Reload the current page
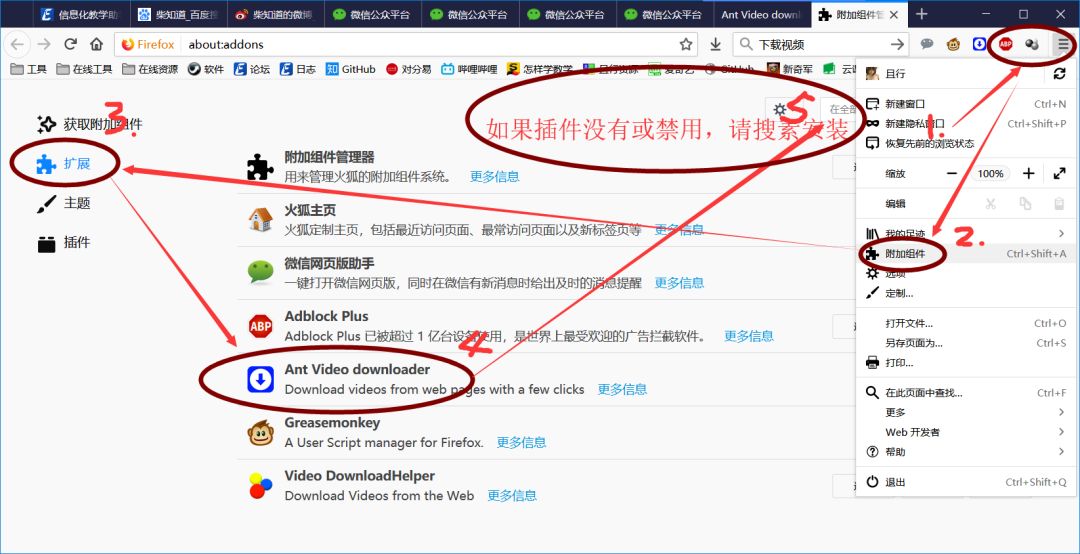This screenshot has height=554, width=1080. [x=70, y=44]
